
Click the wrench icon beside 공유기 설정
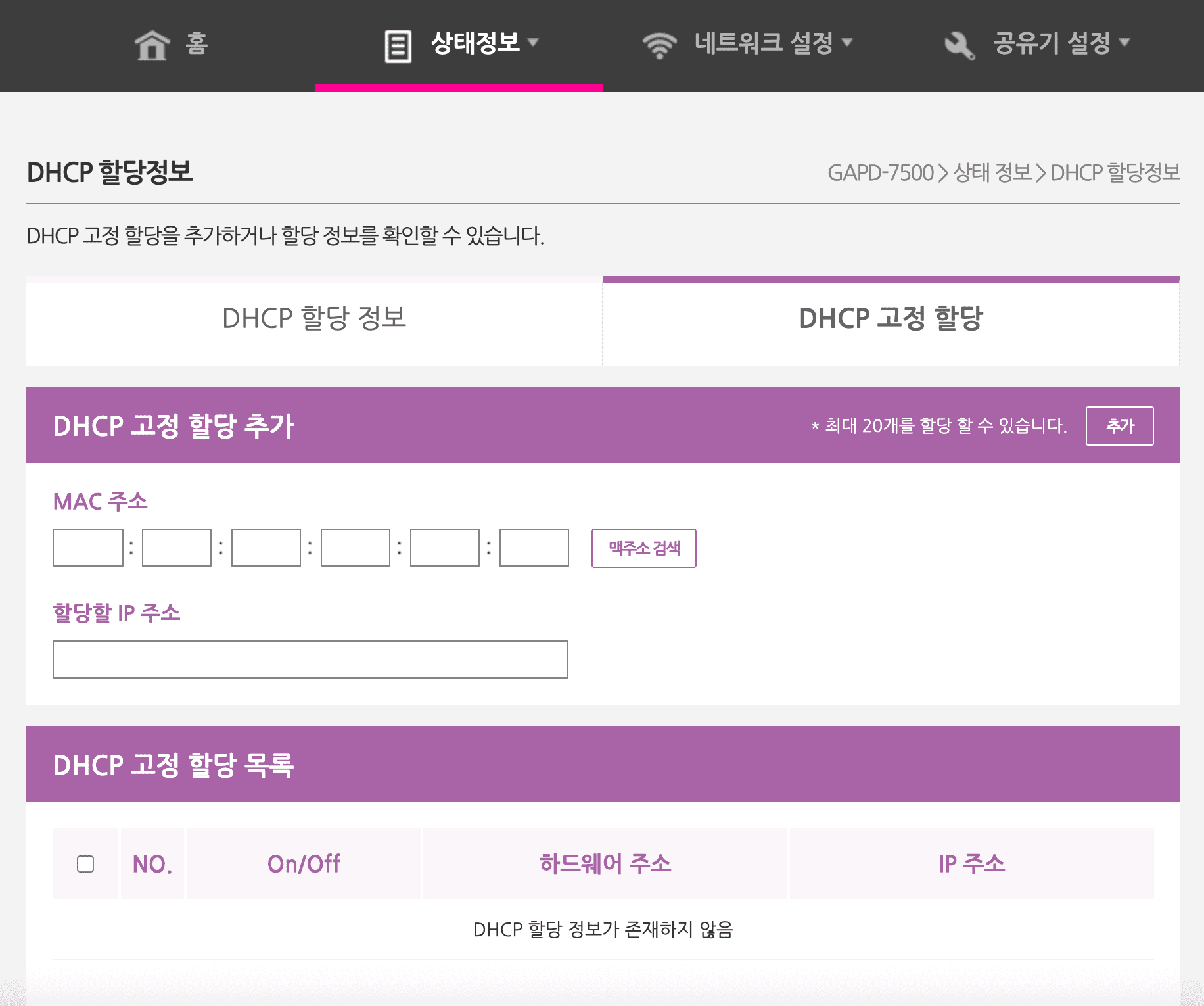click(x=959, y=42)
